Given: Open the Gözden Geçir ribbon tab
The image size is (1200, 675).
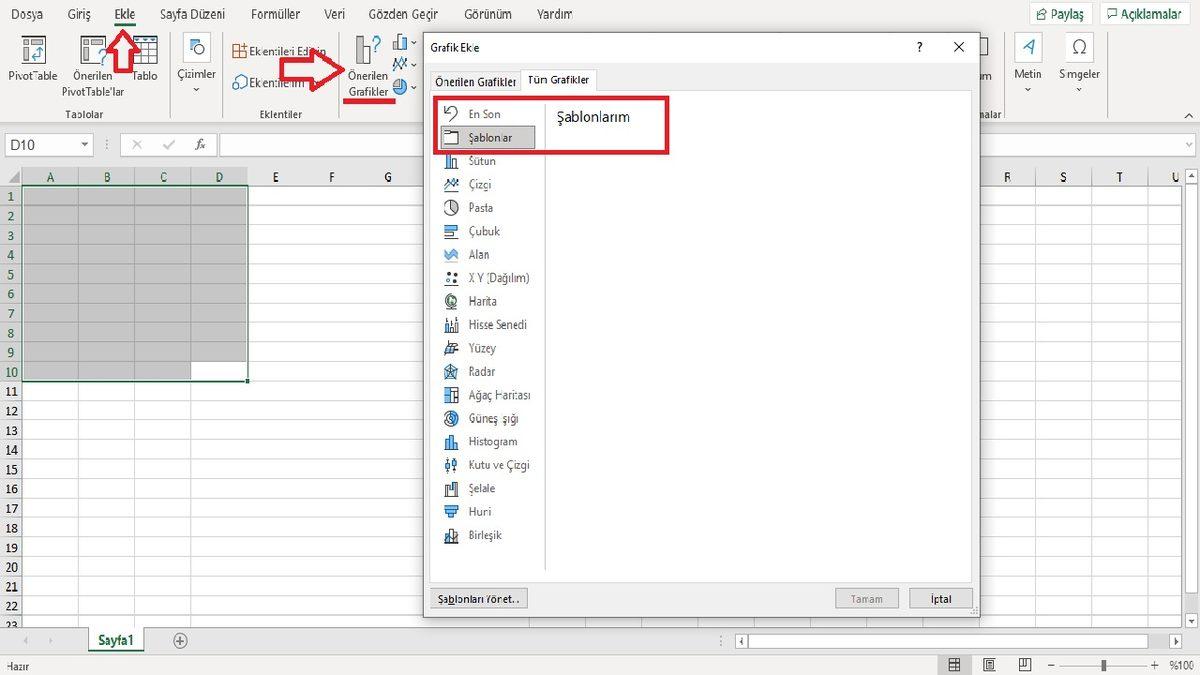Looking at the screenshot, I should 402,14.
